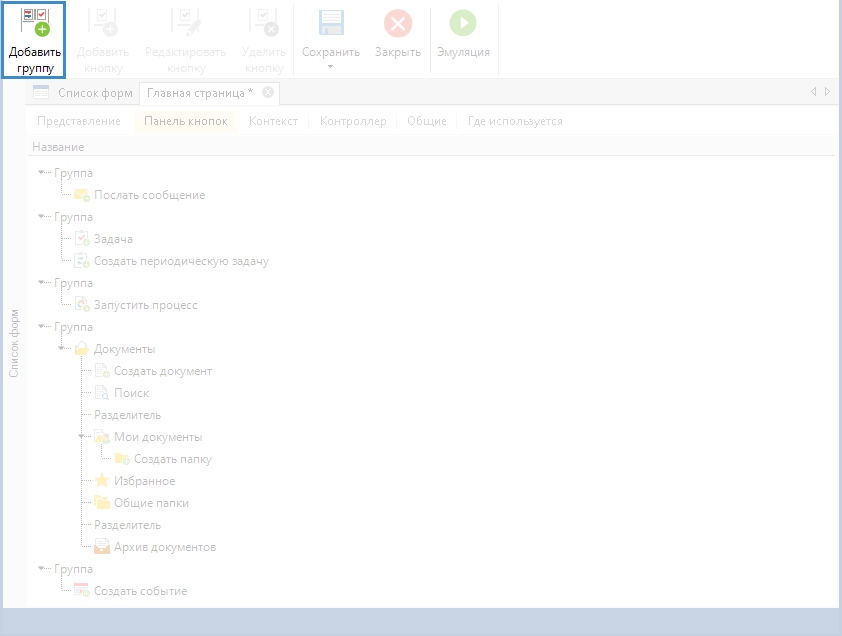Select the Создать периодическую задачу item
Viewport: 842px width, 636px height.
tap(181, 261)
